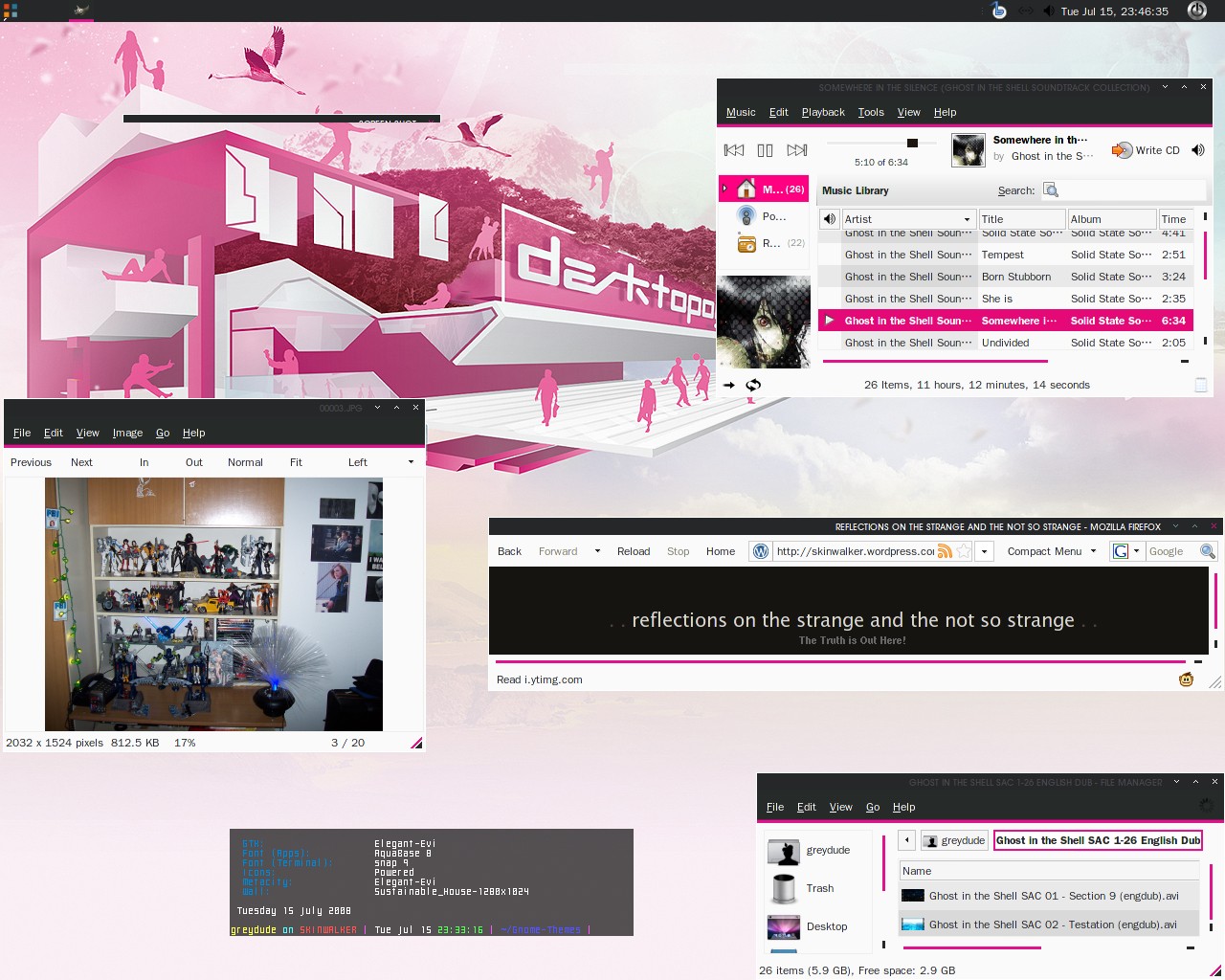Click the Album column header
This screenshot has width=1225, height=980.
(x=1112, y=219)
